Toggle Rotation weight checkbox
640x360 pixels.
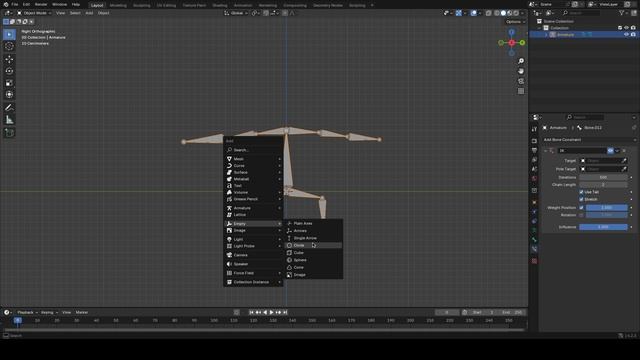point(581,215)
